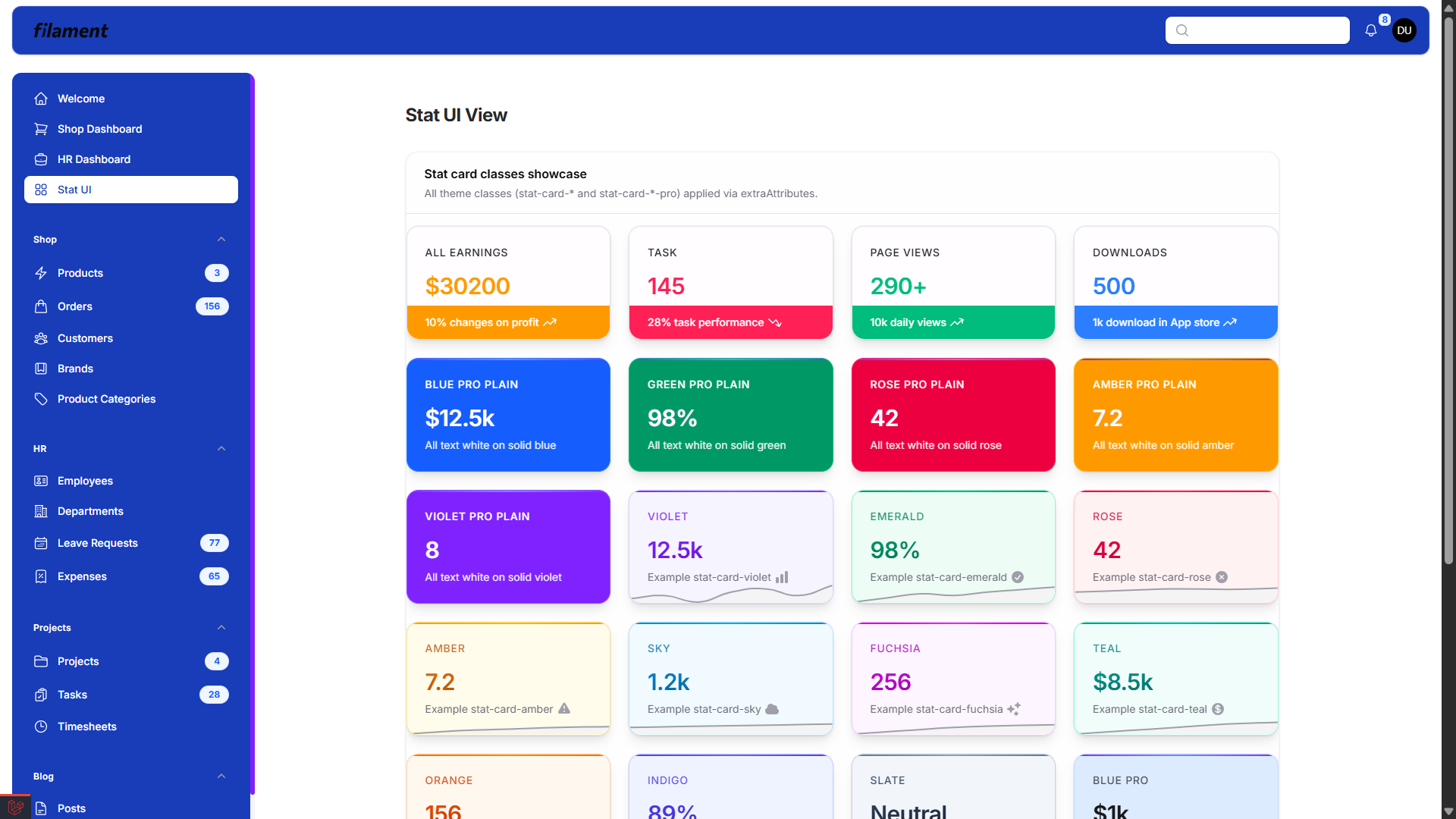
Task: Collapse the Shop navigation group
Action: pos(221,240)
